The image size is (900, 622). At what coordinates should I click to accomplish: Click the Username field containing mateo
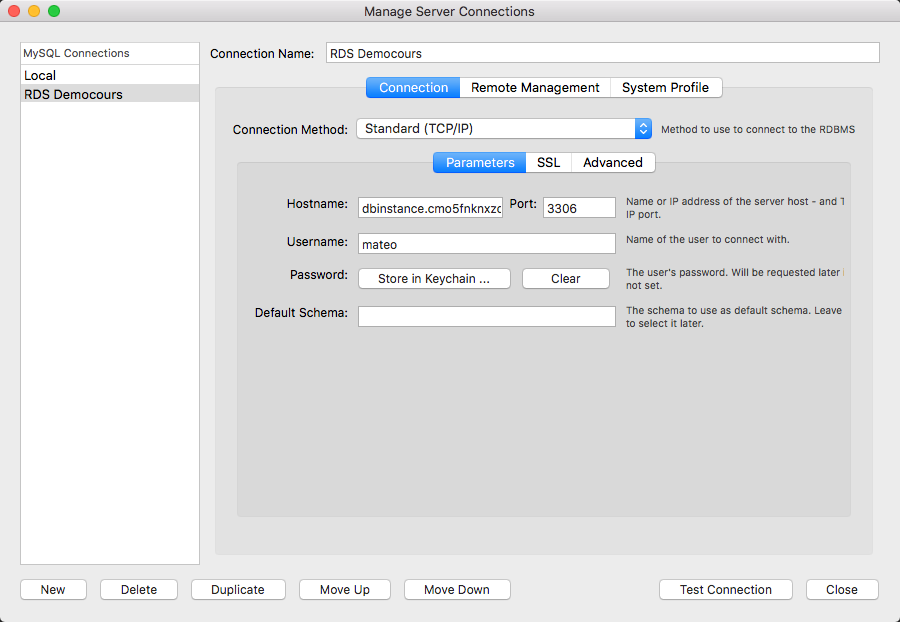[x=486, y=243]
